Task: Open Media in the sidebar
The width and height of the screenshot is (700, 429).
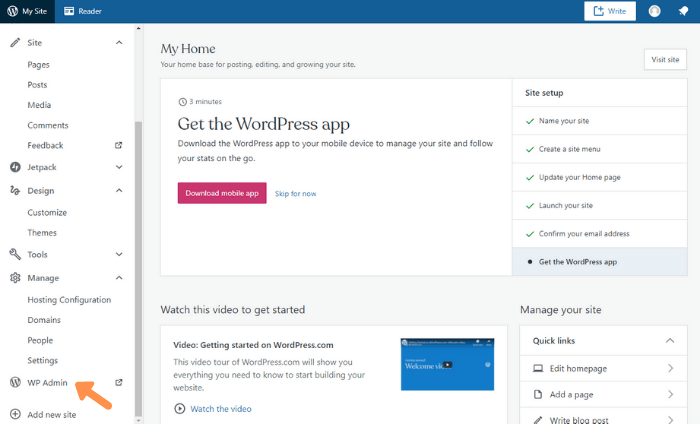Action: pyautogui.click(x=39, y=105)
